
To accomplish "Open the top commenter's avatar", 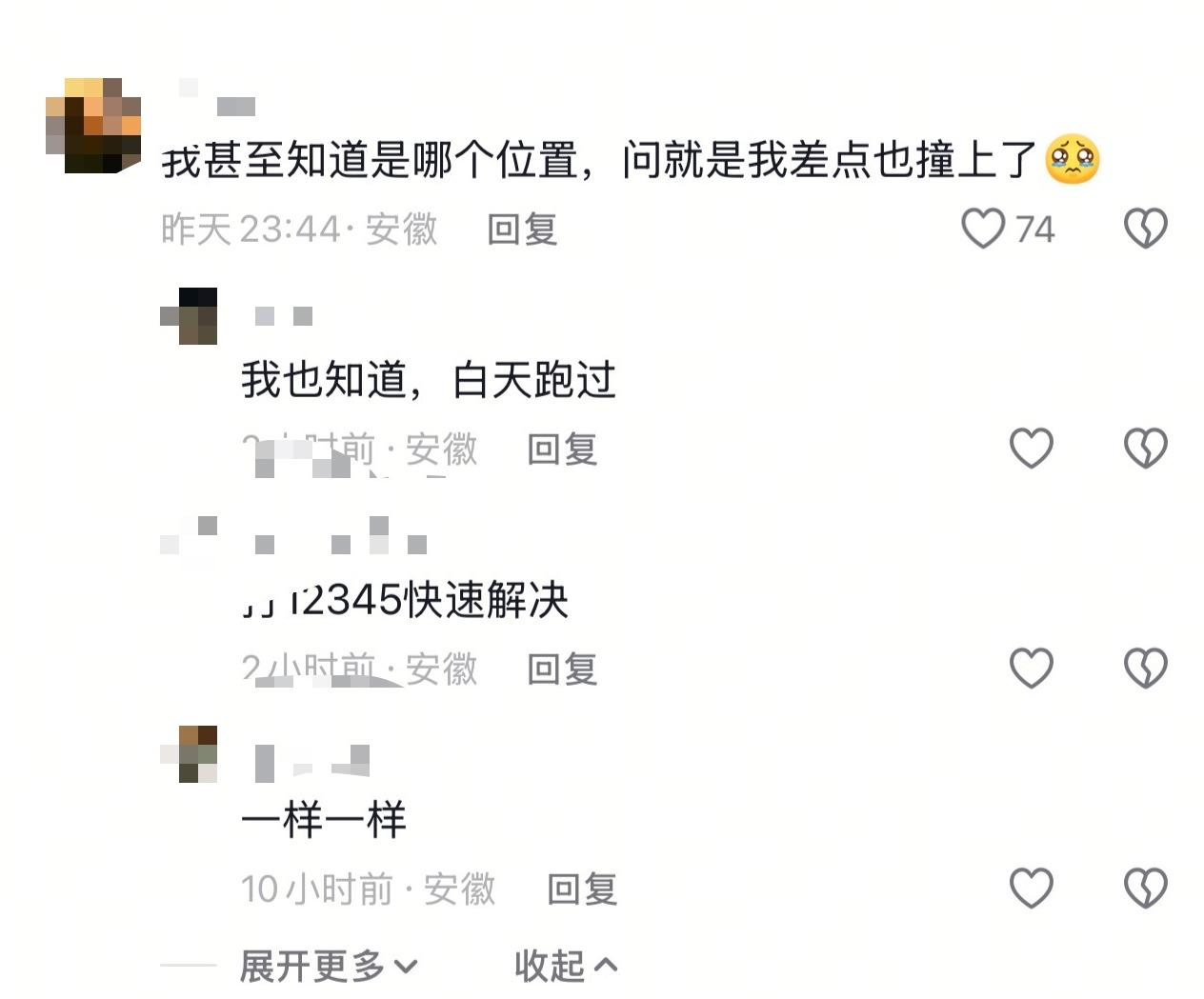I will 93,126.
